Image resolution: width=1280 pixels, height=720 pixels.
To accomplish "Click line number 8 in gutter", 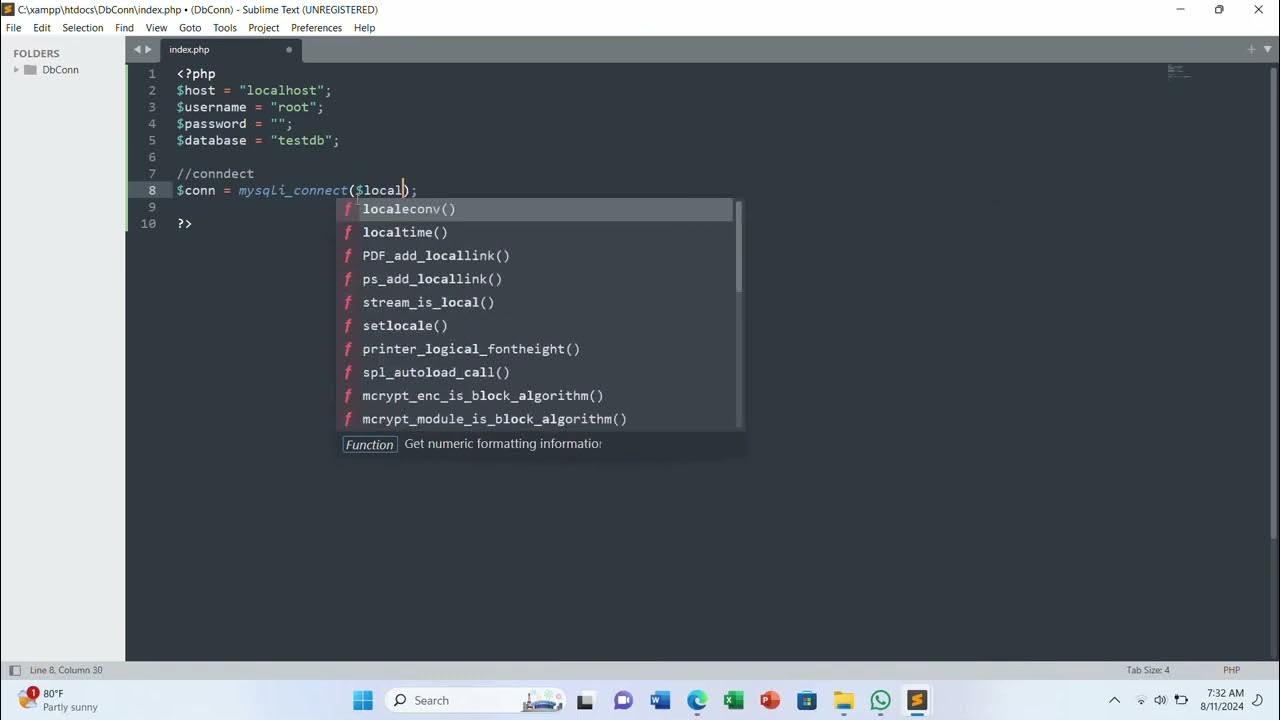I will (x=152, y=190).
